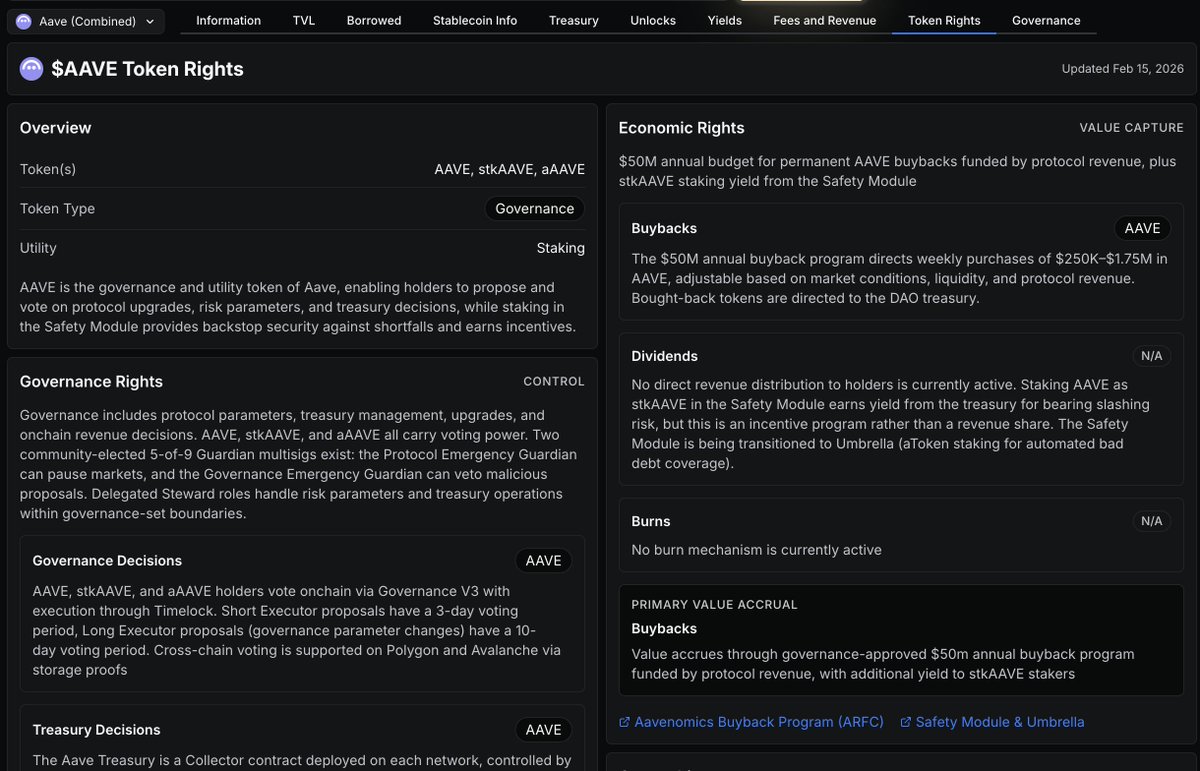Click the Aave ghost logo icon in header
1200x771 pixels.
[32, 69]
